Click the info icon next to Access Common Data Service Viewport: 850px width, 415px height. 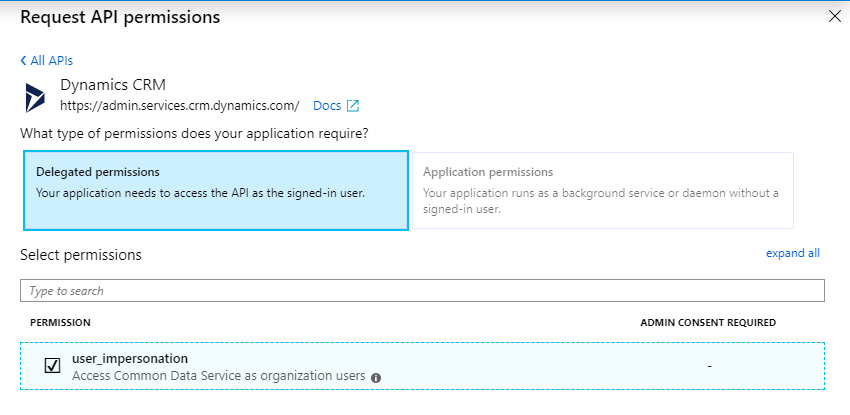click(x=376, y=378)
